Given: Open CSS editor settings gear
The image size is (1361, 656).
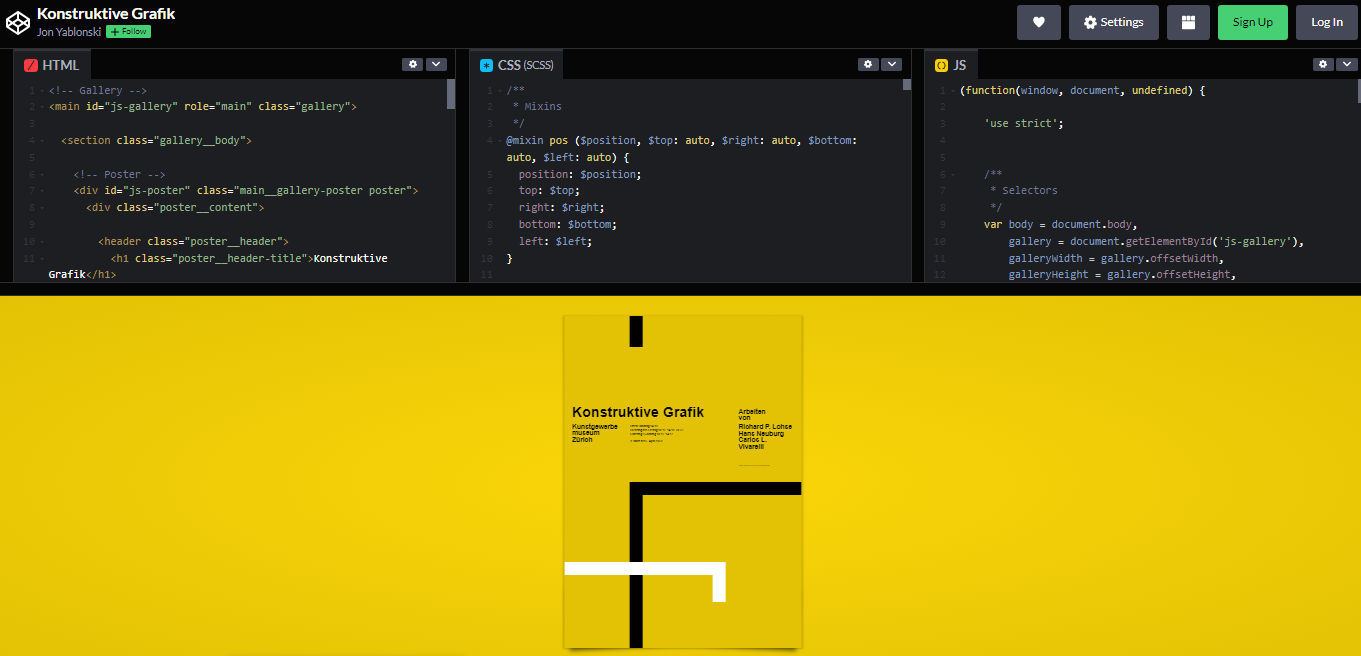Looking at the screenshot, I should [x=868, y=64].
